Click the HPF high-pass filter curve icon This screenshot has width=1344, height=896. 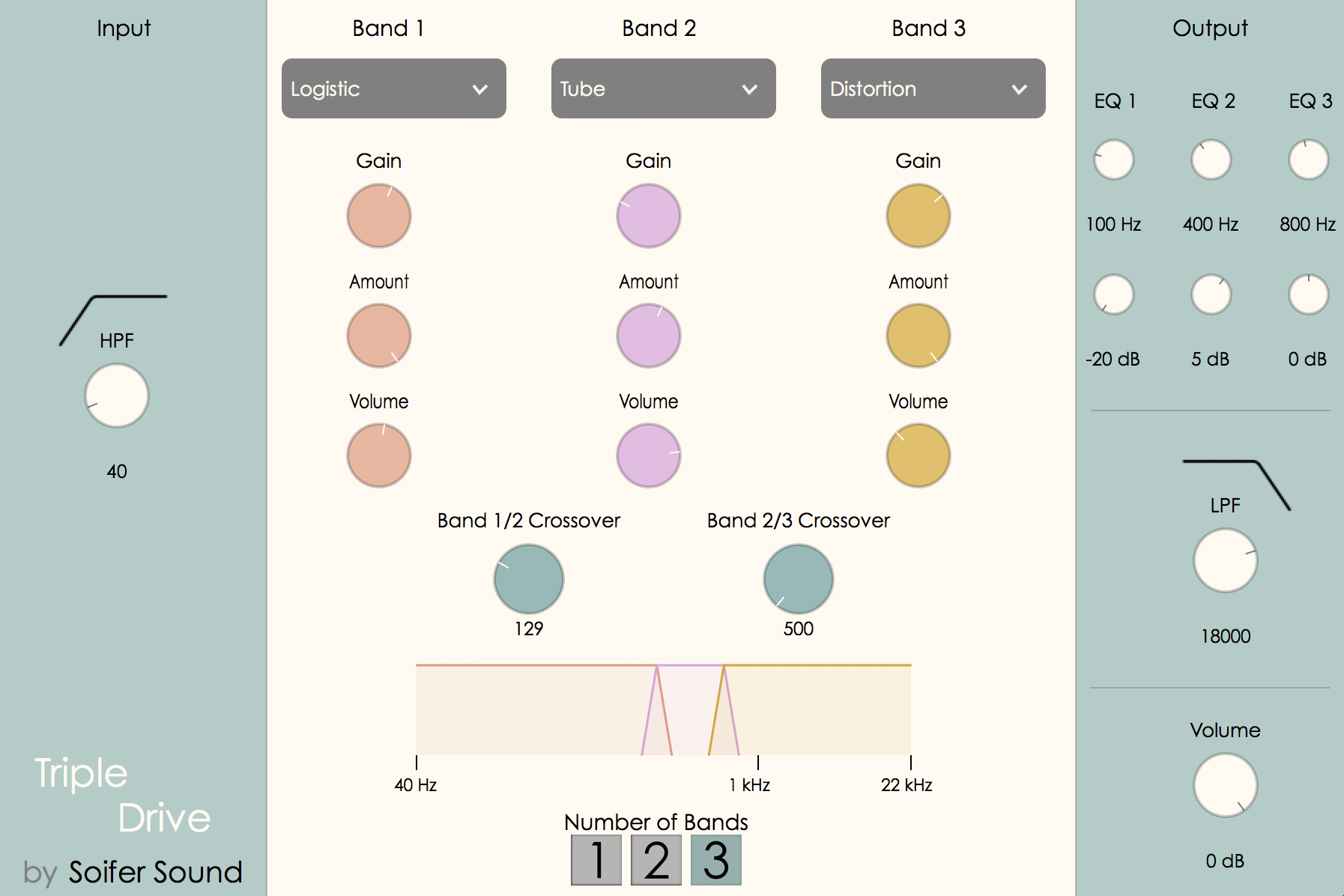[x=112, y=318]
